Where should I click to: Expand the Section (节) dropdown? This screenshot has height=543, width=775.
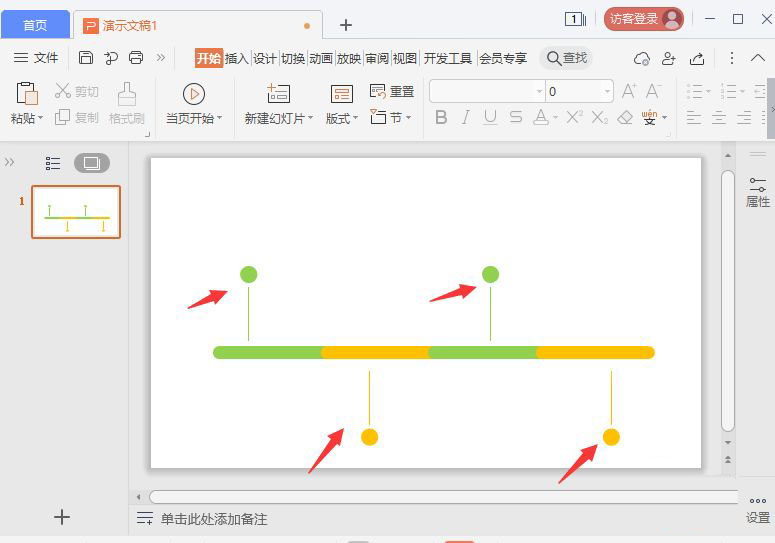pyautogui.click(x=391, y=118)
